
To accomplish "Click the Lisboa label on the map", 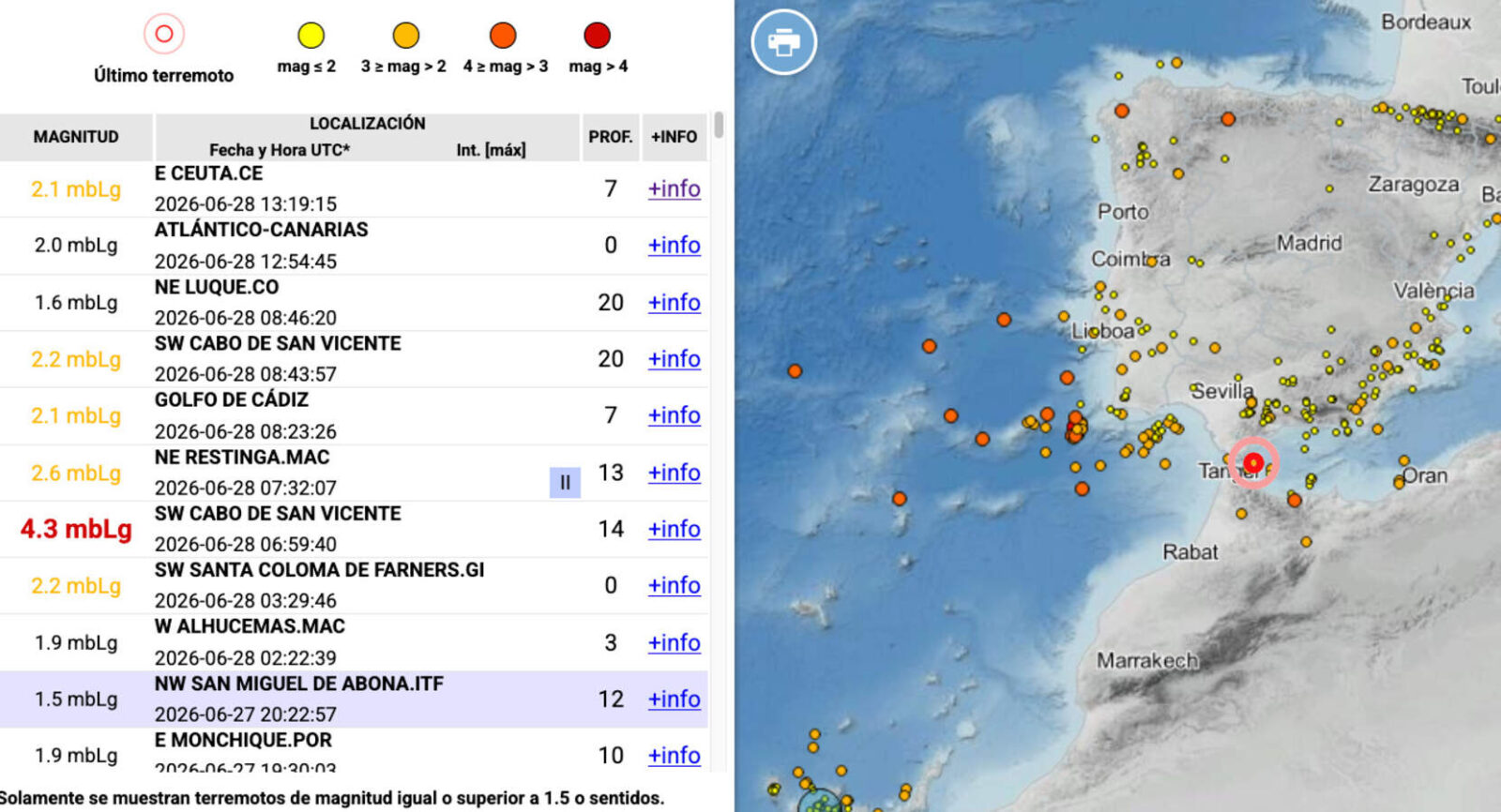I will 1103,331.
